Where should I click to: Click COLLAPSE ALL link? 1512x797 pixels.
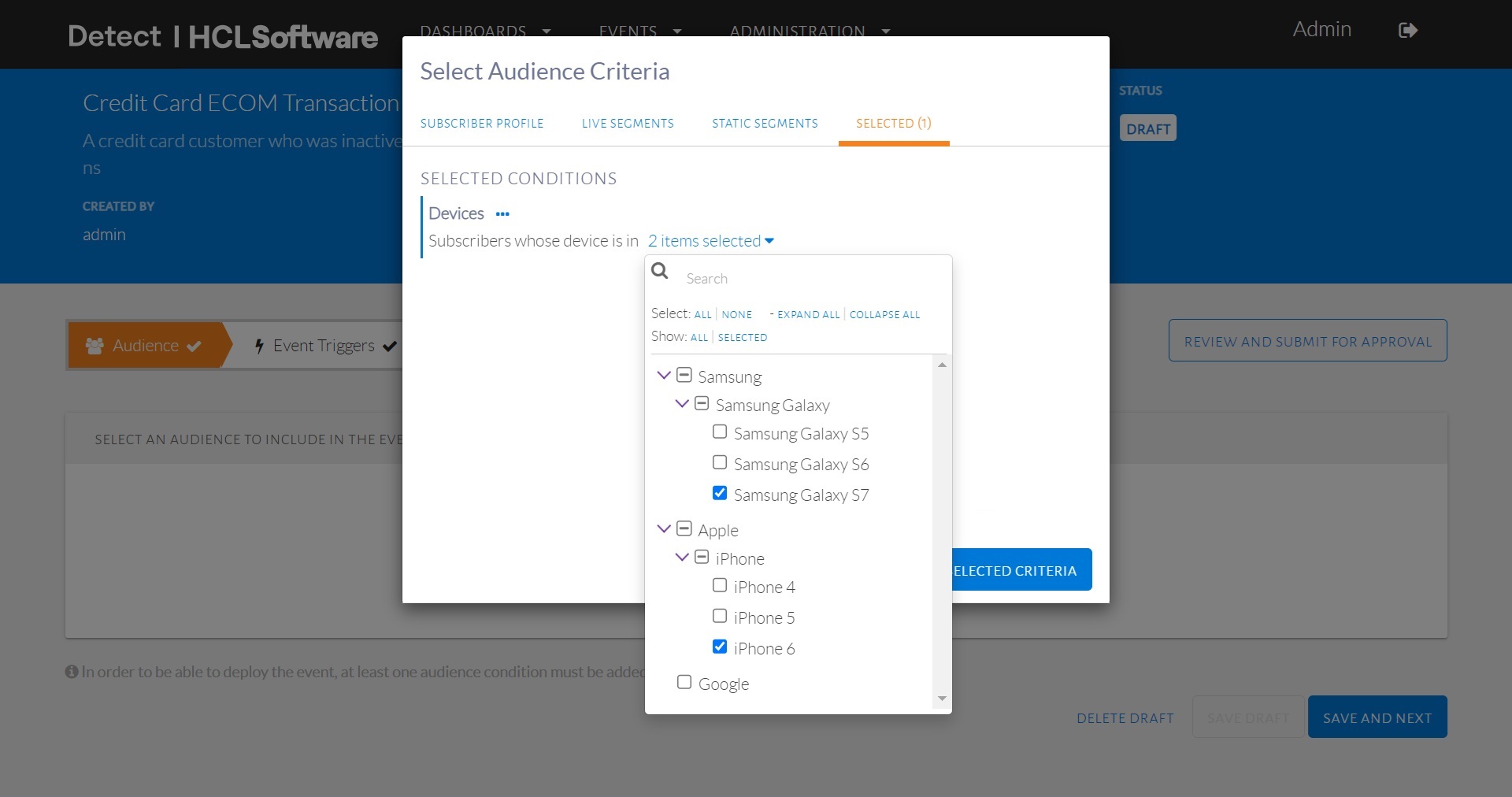pos(884,315)
